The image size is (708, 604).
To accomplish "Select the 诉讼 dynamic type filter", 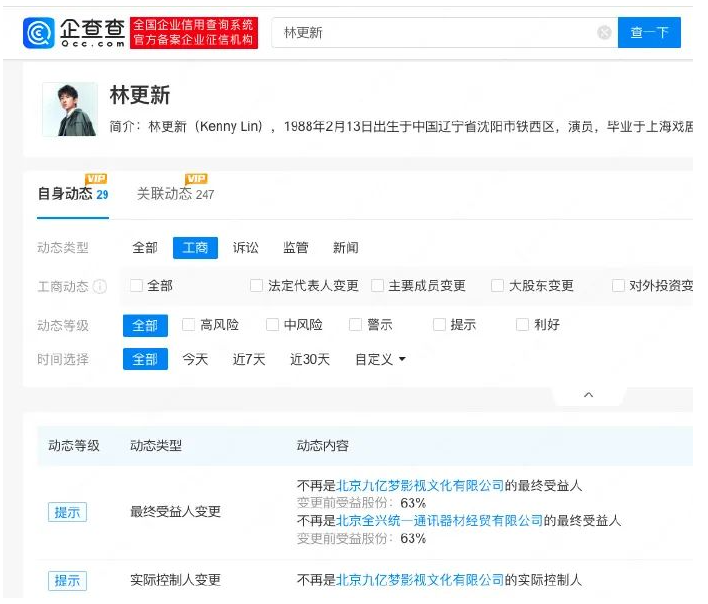I will tap(246, 248).
